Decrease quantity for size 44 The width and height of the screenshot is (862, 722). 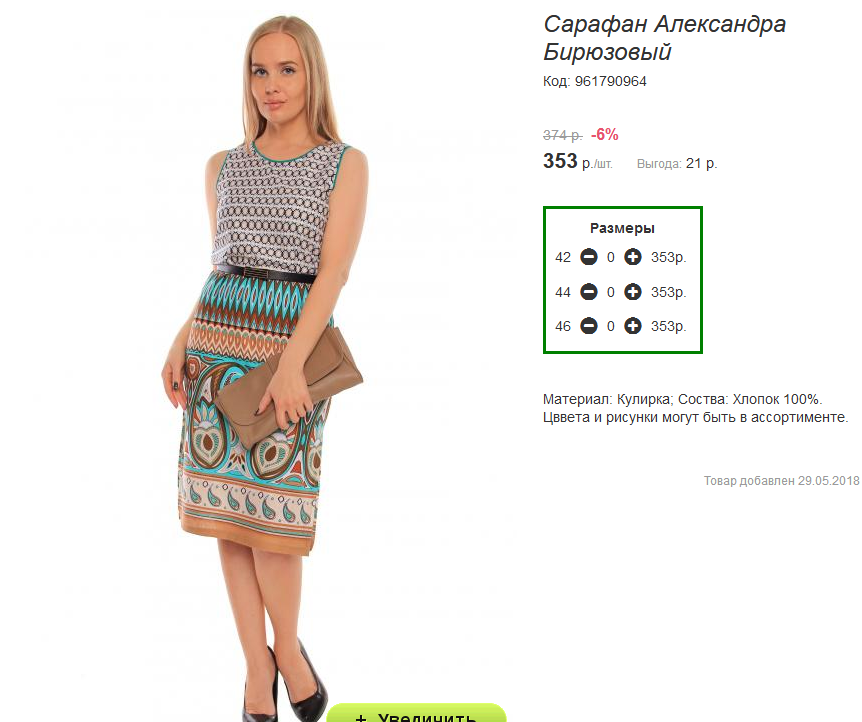click(589, 292)
